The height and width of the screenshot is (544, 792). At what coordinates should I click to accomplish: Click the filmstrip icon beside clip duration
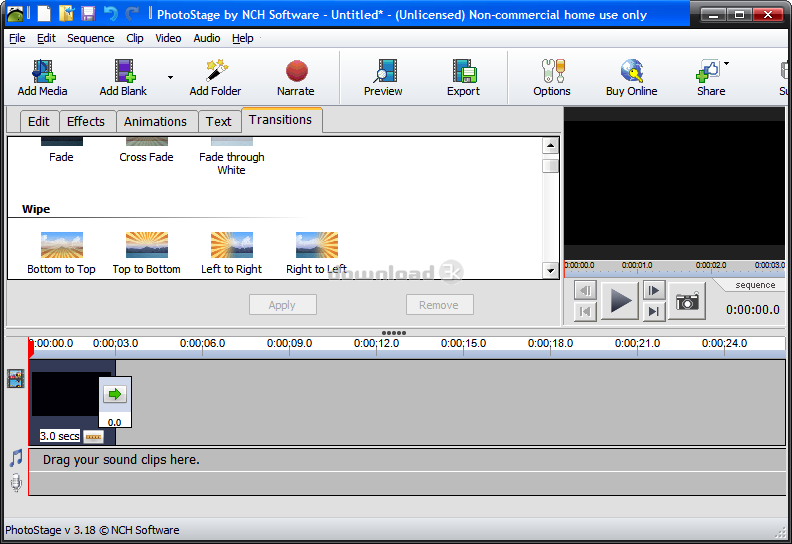coord(93,437)
